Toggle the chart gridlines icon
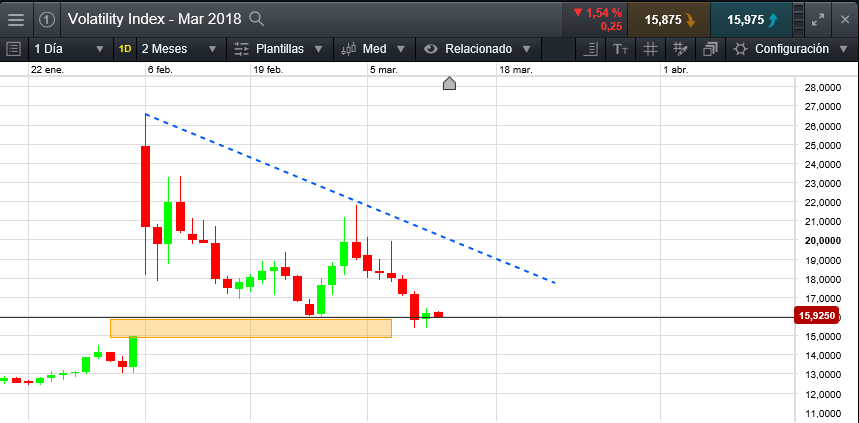The height and width of the screenshot is (423, 859). tap(650, 49)
